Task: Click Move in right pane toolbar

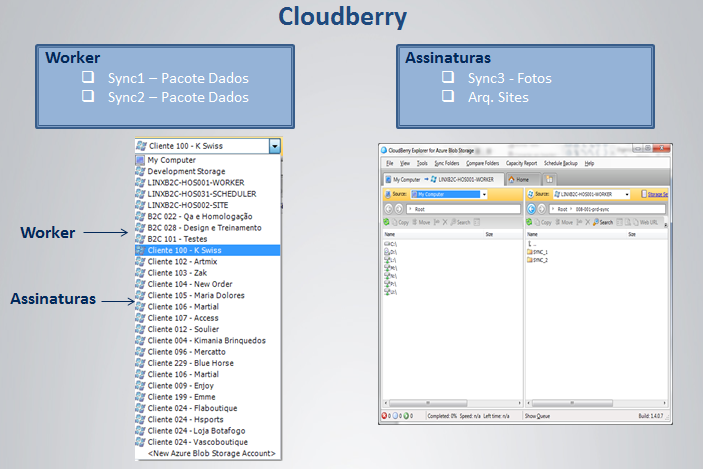Action: (564, 222)
